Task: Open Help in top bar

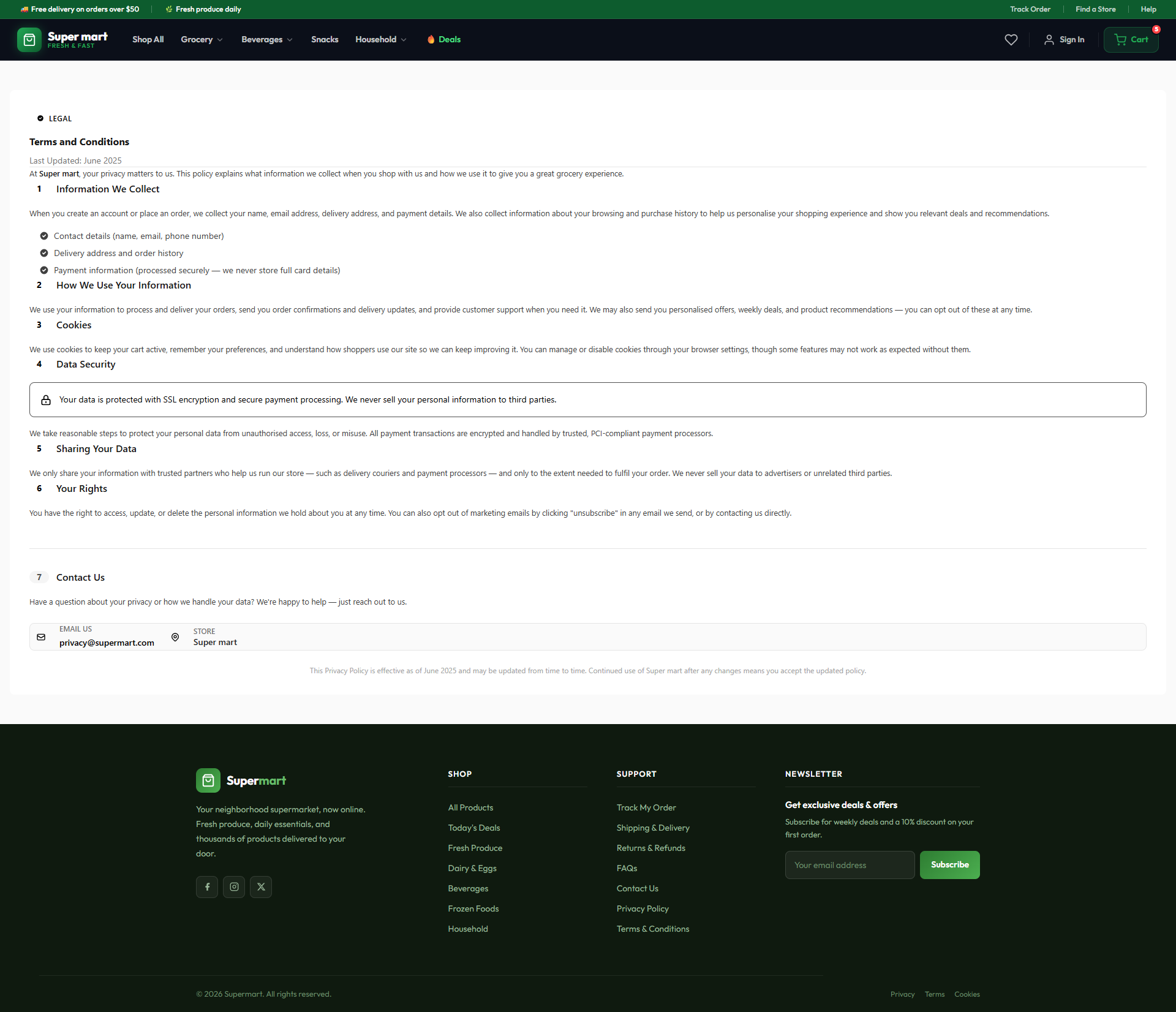Action: [1148, 9]
